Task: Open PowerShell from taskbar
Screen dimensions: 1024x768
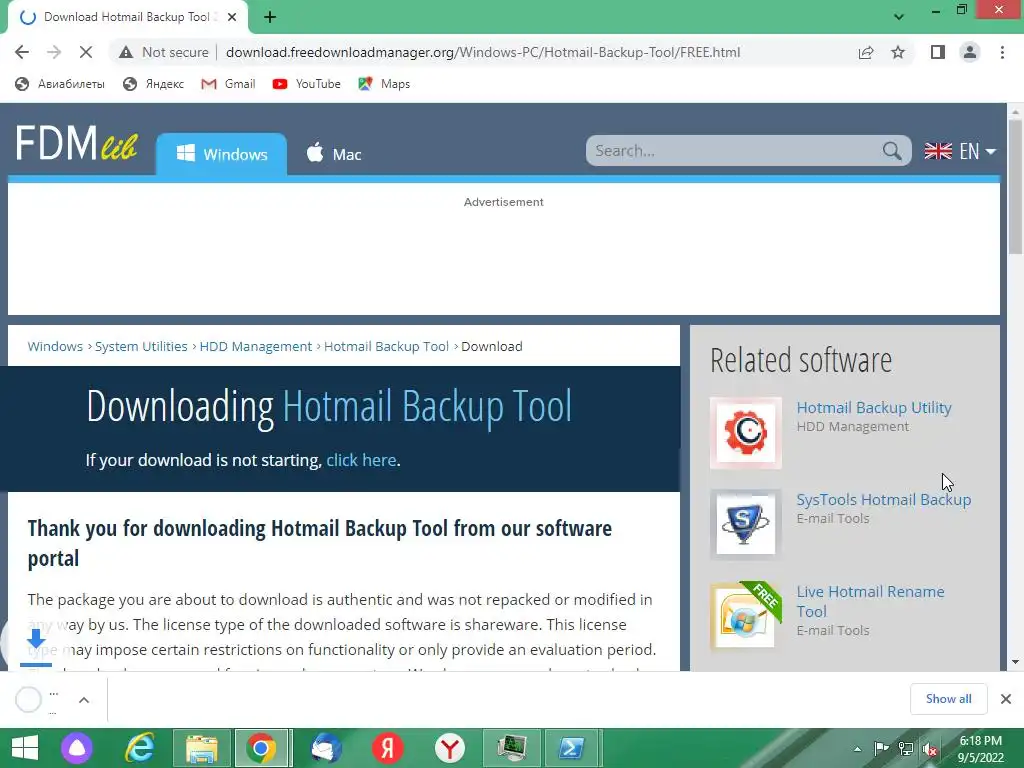Action: pos(571,748)
